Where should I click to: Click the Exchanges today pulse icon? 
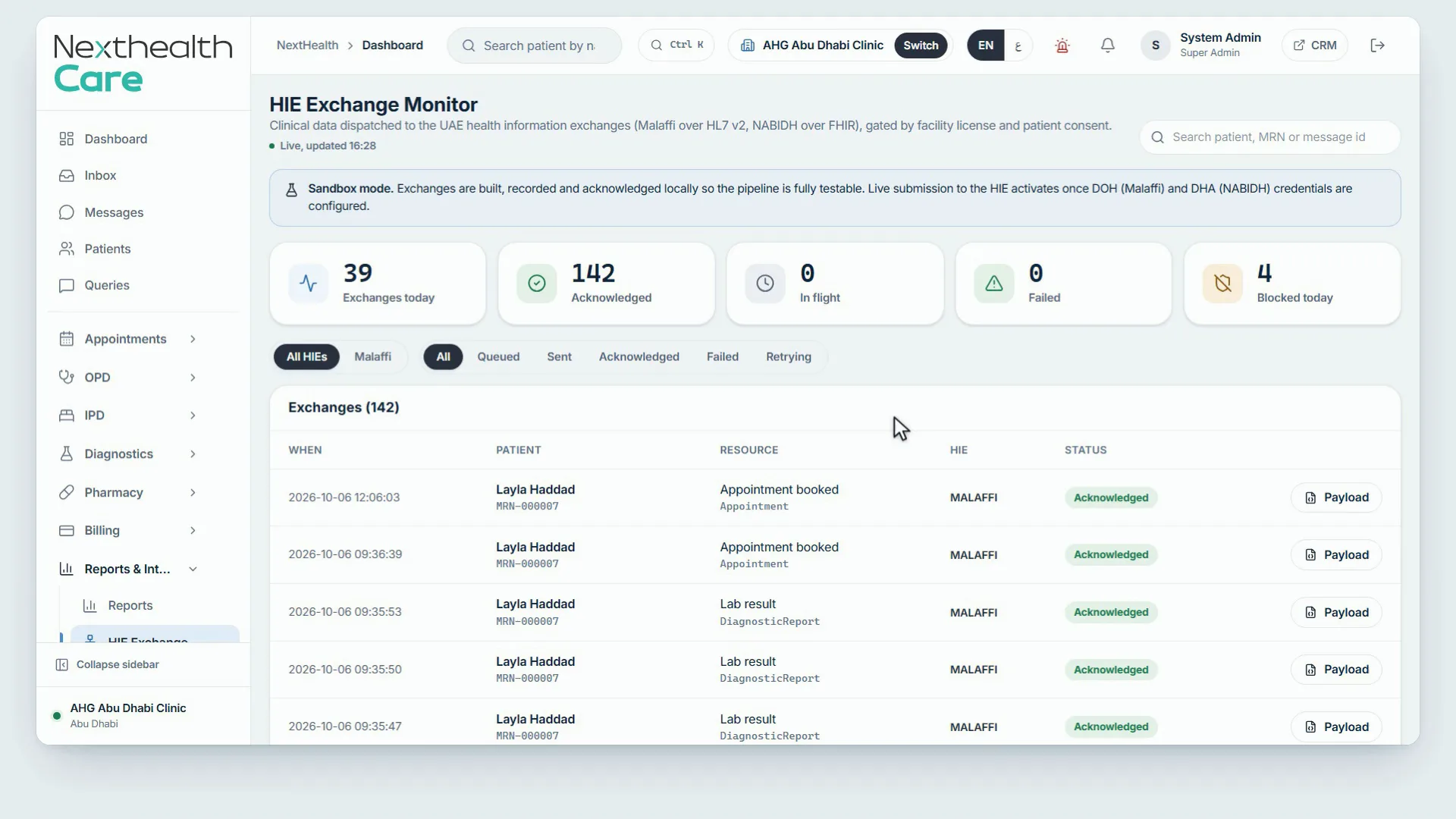tap(308, 284)
